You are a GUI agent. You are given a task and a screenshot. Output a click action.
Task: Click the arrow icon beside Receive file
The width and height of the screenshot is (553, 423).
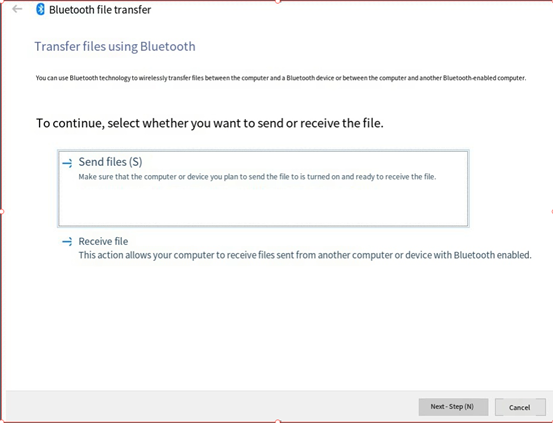pyautogui.click(x=67, y=242)
